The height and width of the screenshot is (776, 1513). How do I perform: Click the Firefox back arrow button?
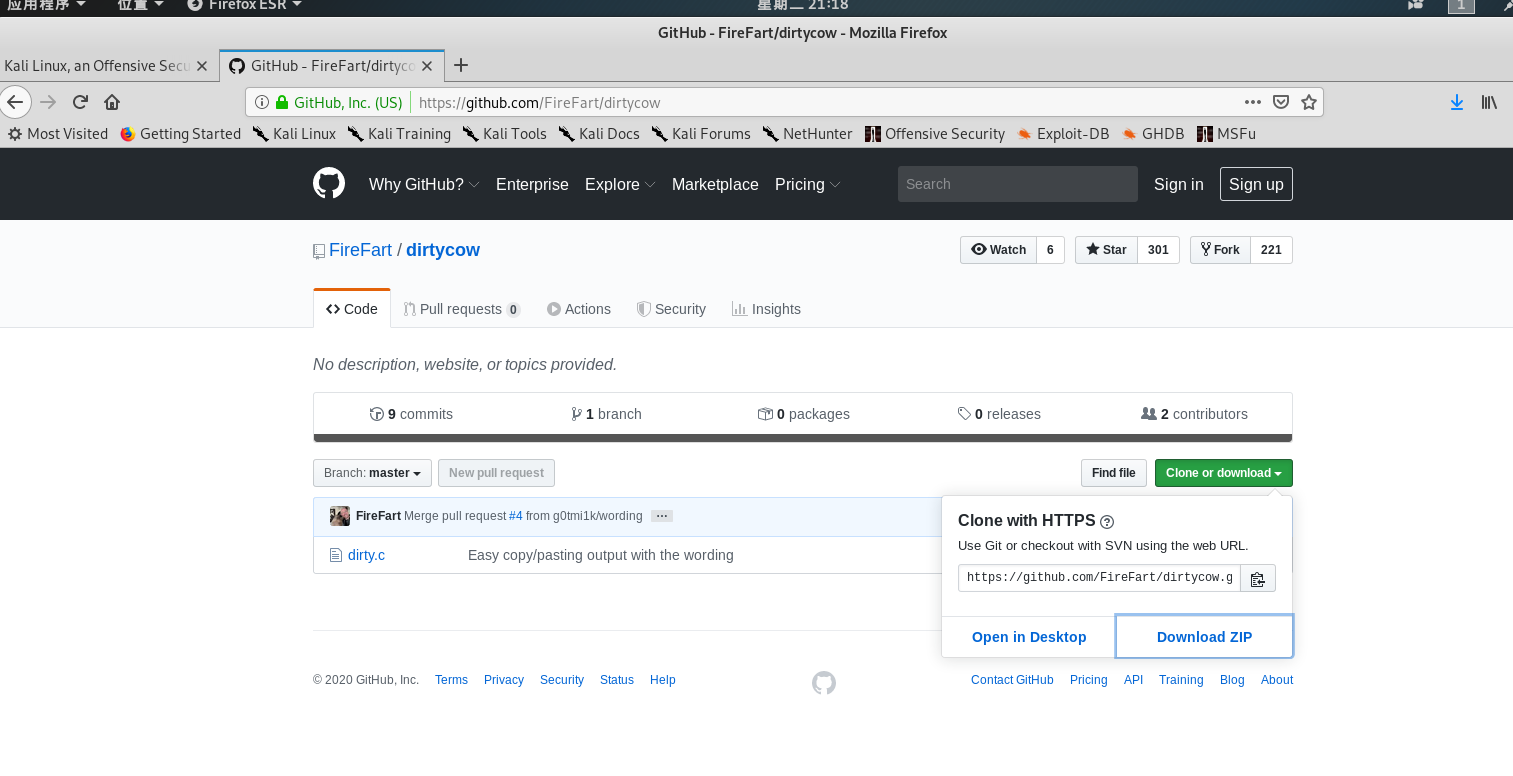14,102
